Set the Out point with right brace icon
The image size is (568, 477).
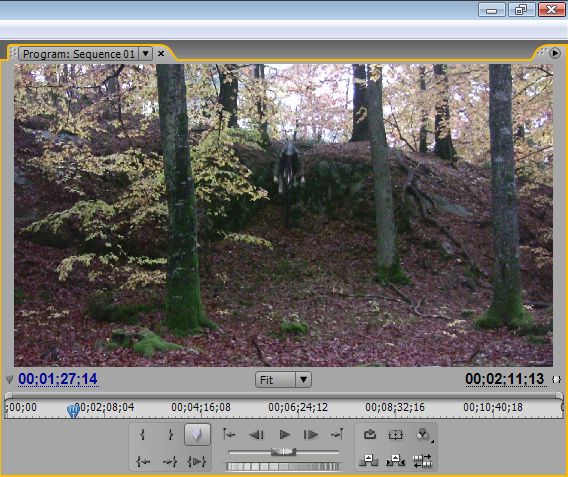coord(170,434)
